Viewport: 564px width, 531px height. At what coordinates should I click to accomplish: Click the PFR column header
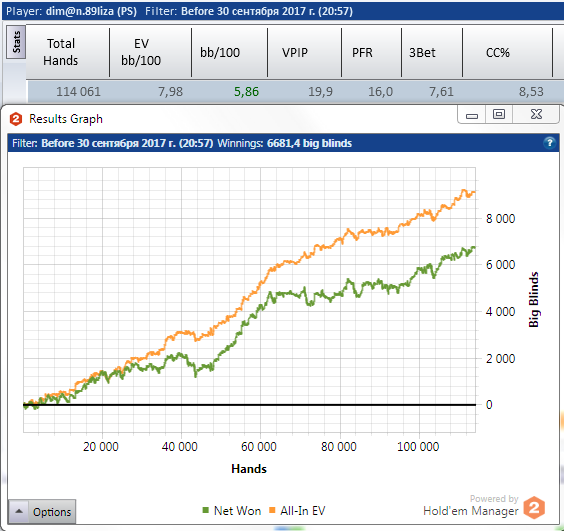coord(371,52)
